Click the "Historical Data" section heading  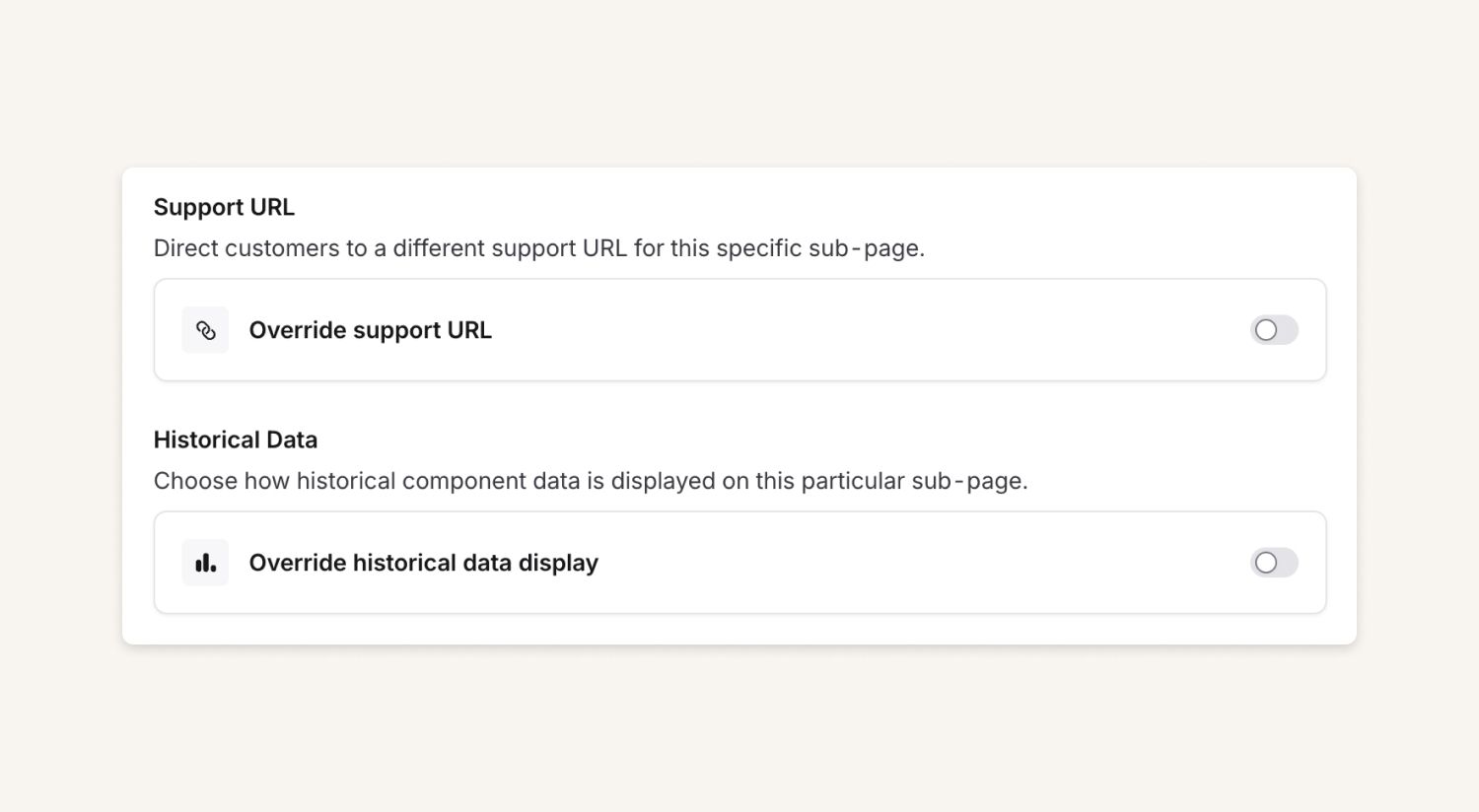coord(236,440)
